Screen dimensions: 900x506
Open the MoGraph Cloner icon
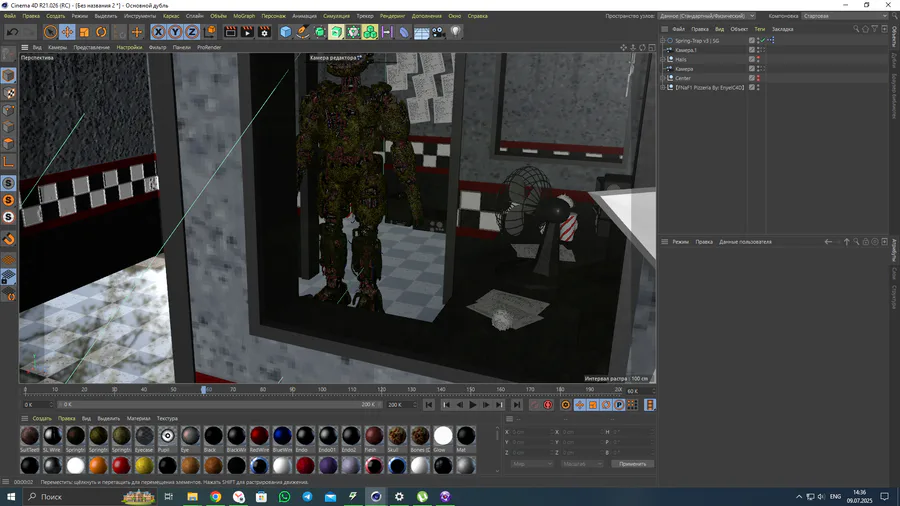370,32
